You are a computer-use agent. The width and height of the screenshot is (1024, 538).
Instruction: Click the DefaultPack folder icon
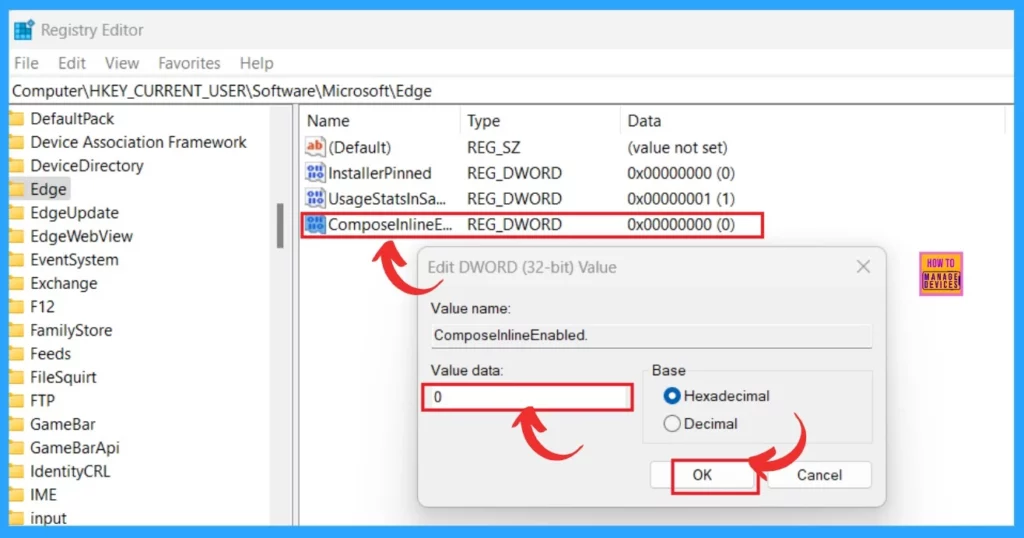(x=16, y=119)
